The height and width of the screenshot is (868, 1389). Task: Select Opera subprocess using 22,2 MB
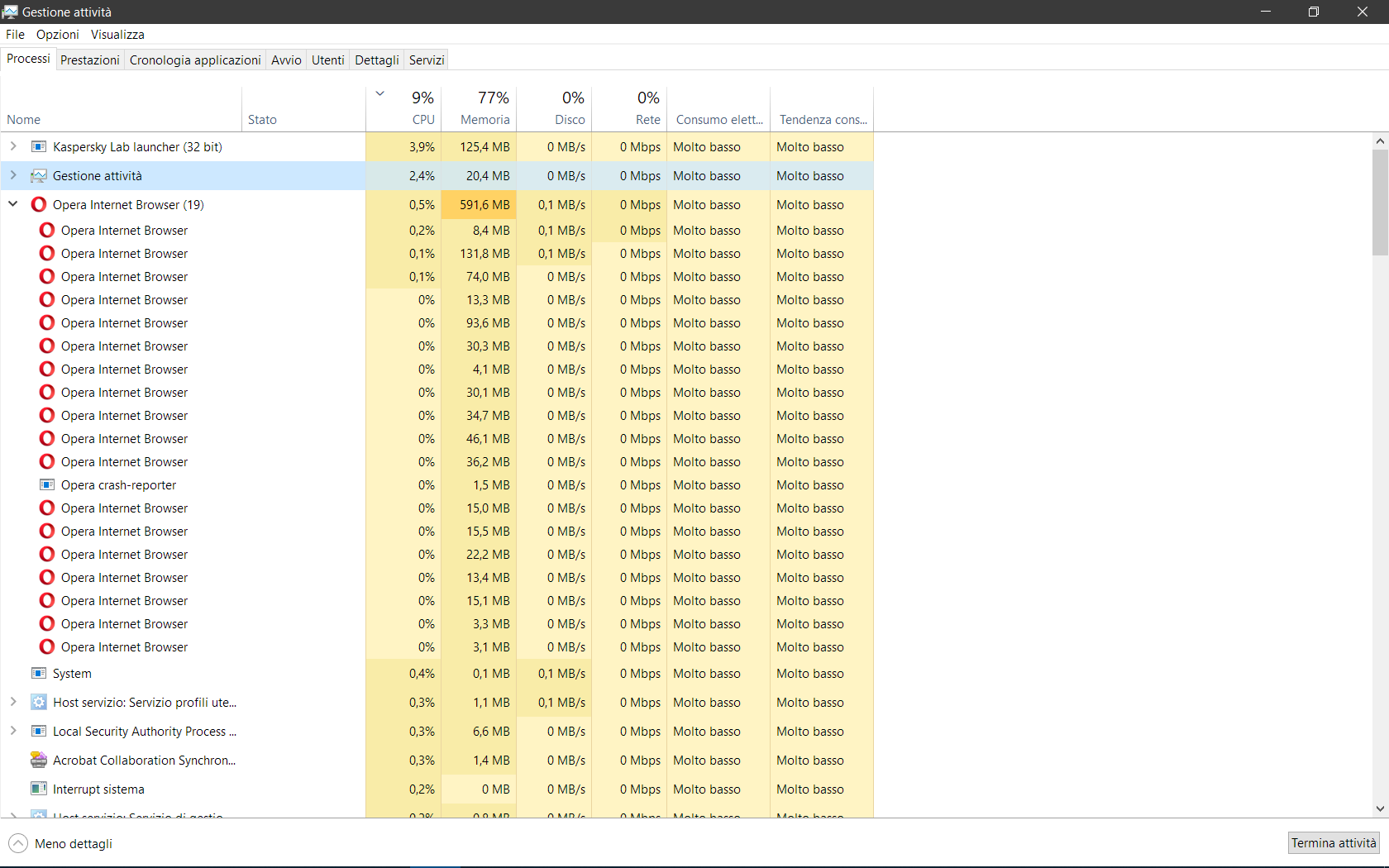point(437,555)
